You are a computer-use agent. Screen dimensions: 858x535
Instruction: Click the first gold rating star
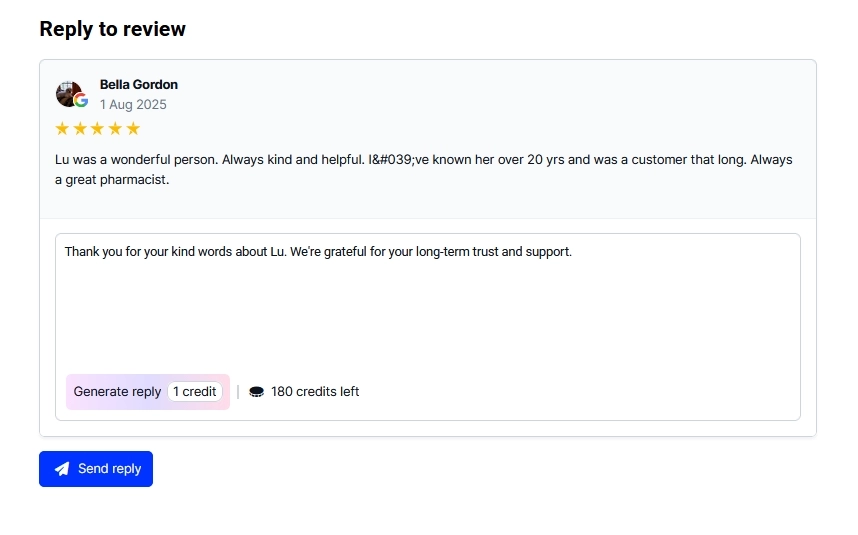click(62, 129)
